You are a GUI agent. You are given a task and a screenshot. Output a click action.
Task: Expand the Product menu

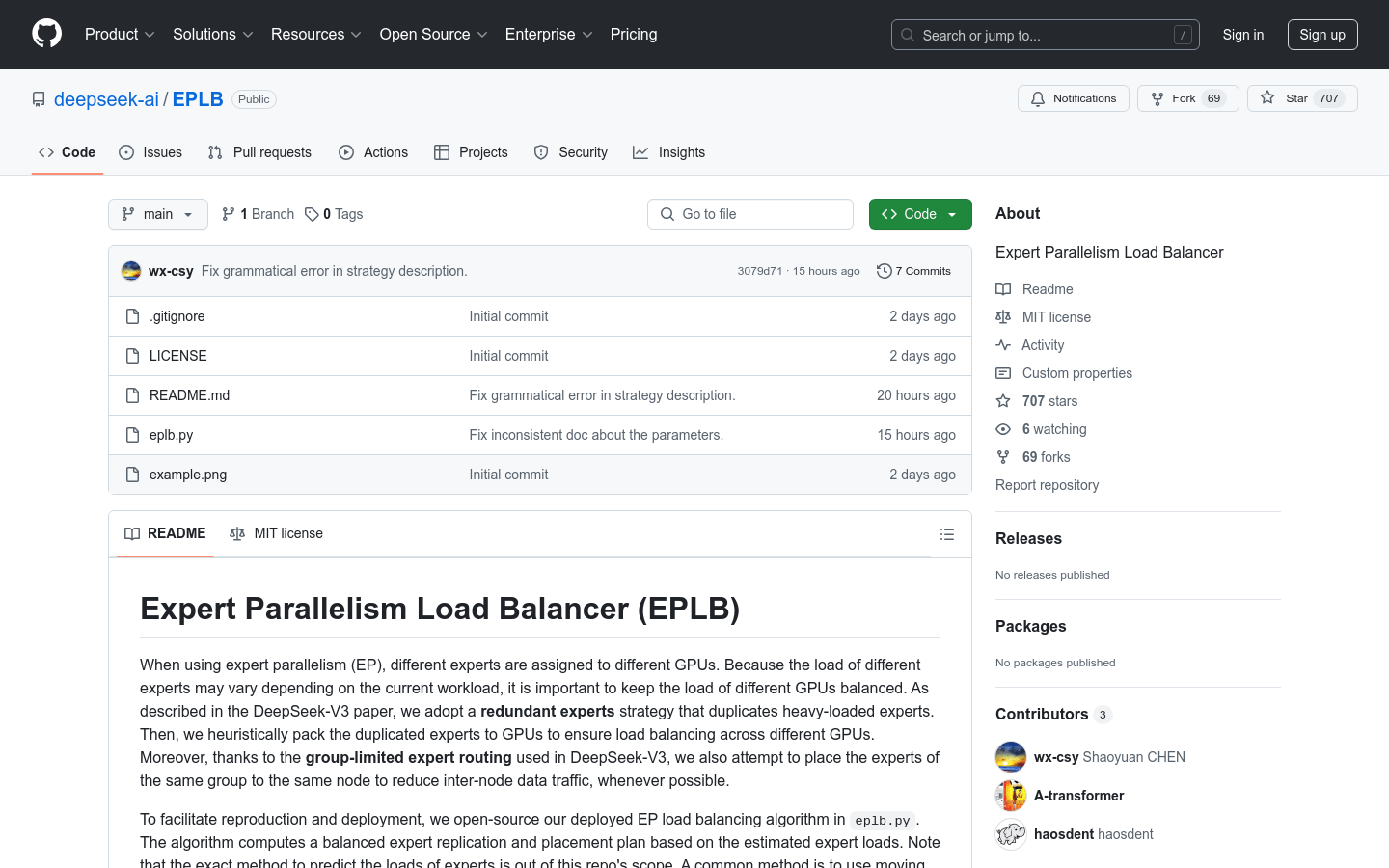(x=120, y=35)
